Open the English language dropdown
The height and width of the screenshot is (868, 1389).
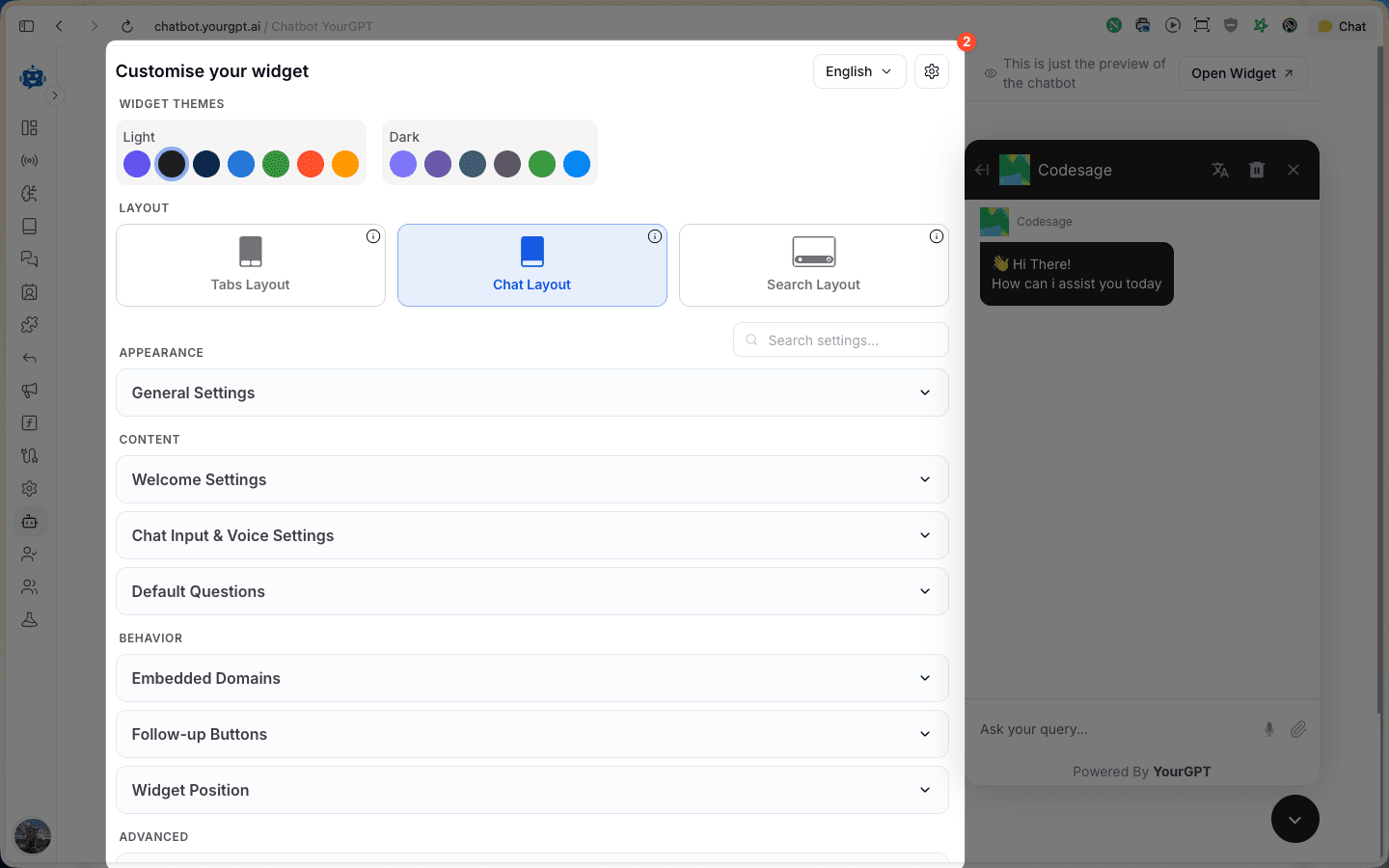point(858,70)
